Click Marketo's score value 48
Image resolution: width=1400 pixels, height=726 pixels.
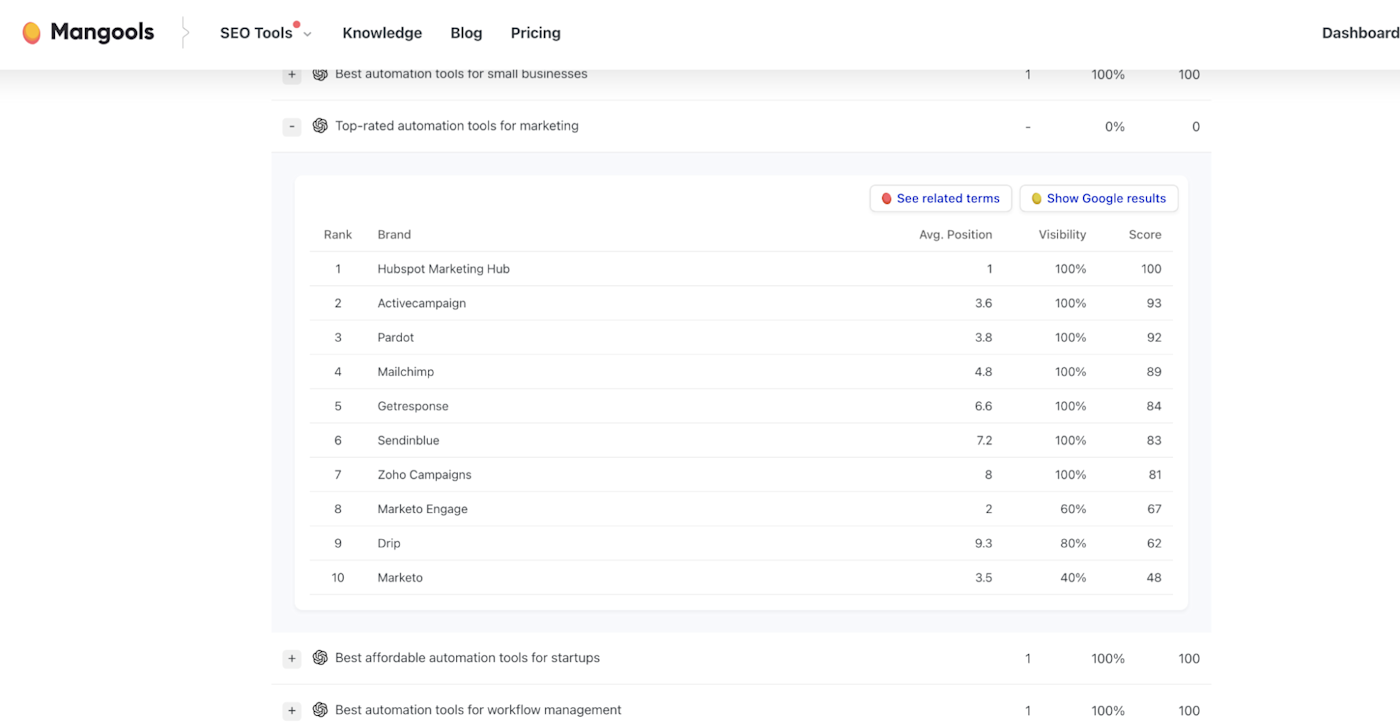pos(1154,578)
